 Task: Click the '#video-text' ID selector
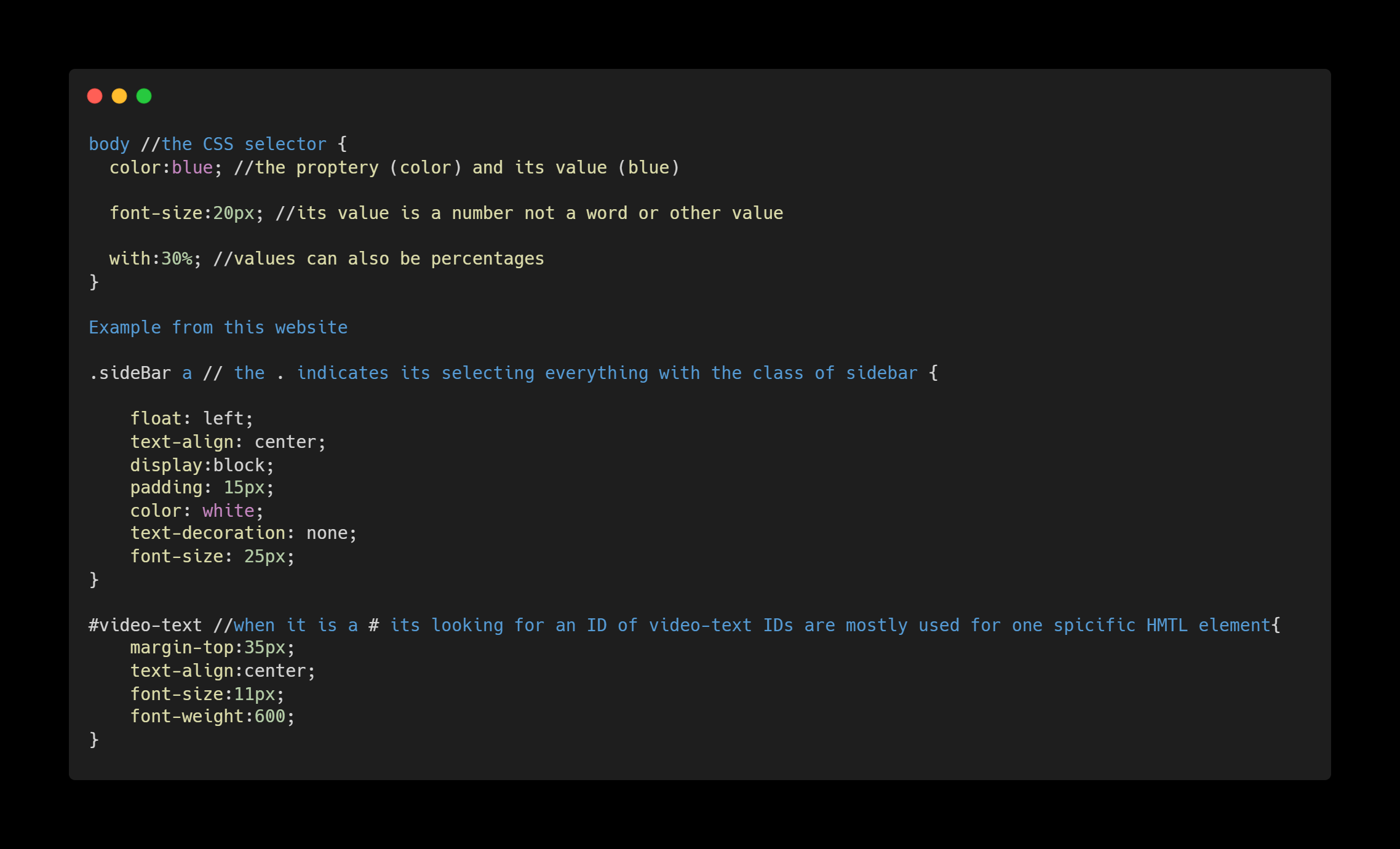point(145,625)
